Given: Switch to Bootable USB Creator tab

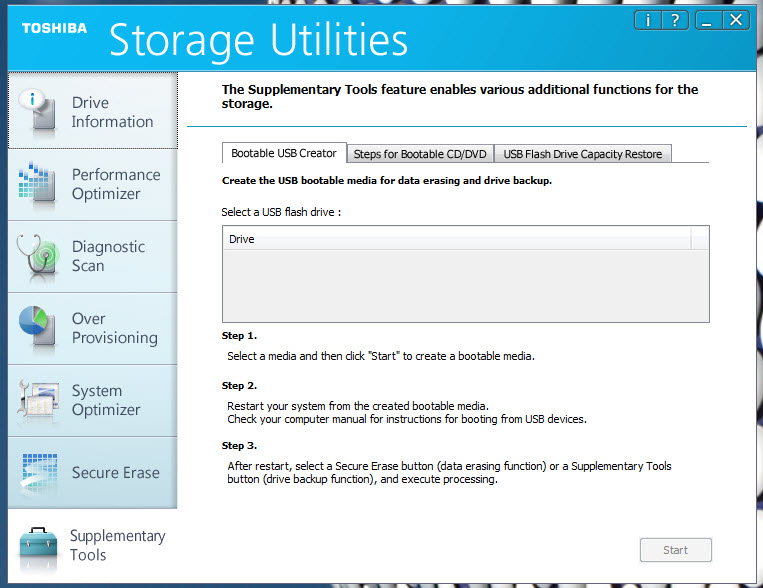Looking at the screenshot, I should pyautogui.click(x=284, y=153).
